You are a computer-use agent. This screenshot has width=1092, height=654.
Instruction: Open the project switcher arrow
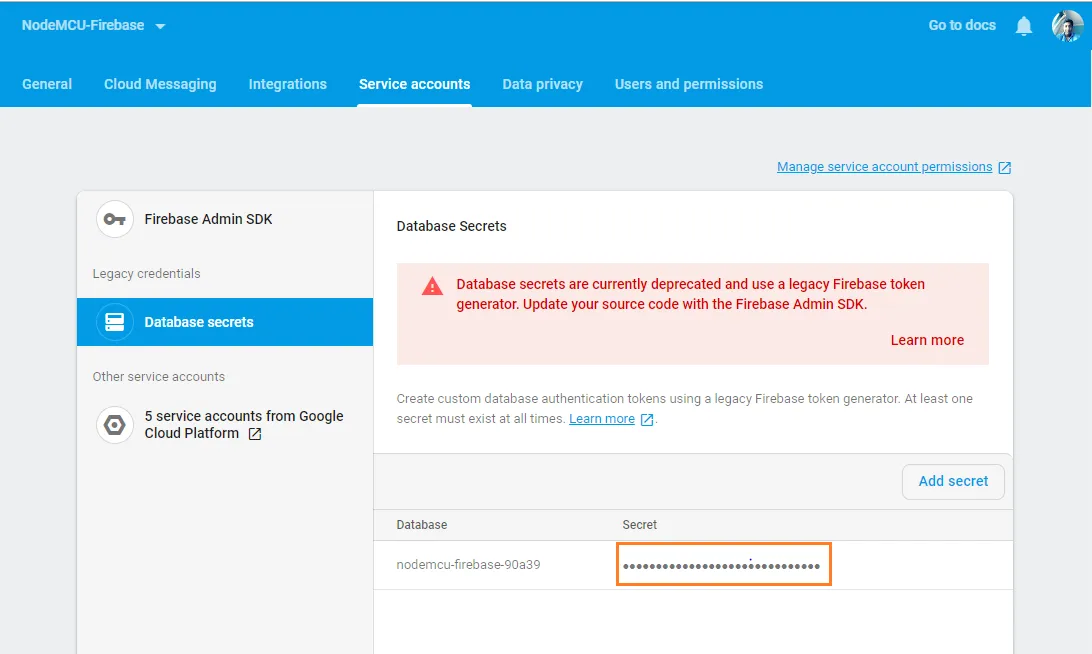coord(161,28)
